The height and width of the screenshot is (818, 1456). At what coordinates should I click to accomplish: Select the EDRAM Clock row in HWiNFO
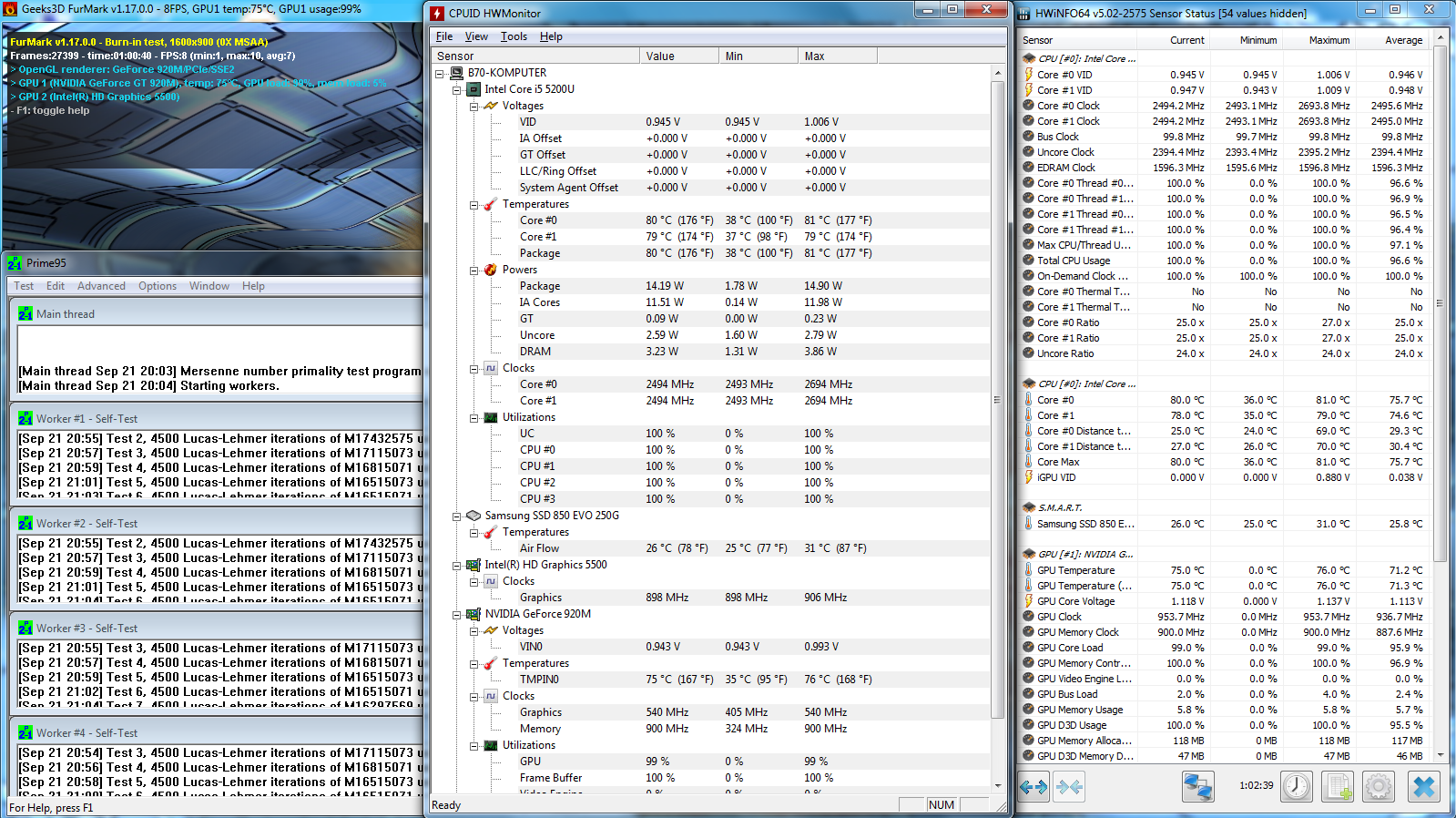[1224, 168]
